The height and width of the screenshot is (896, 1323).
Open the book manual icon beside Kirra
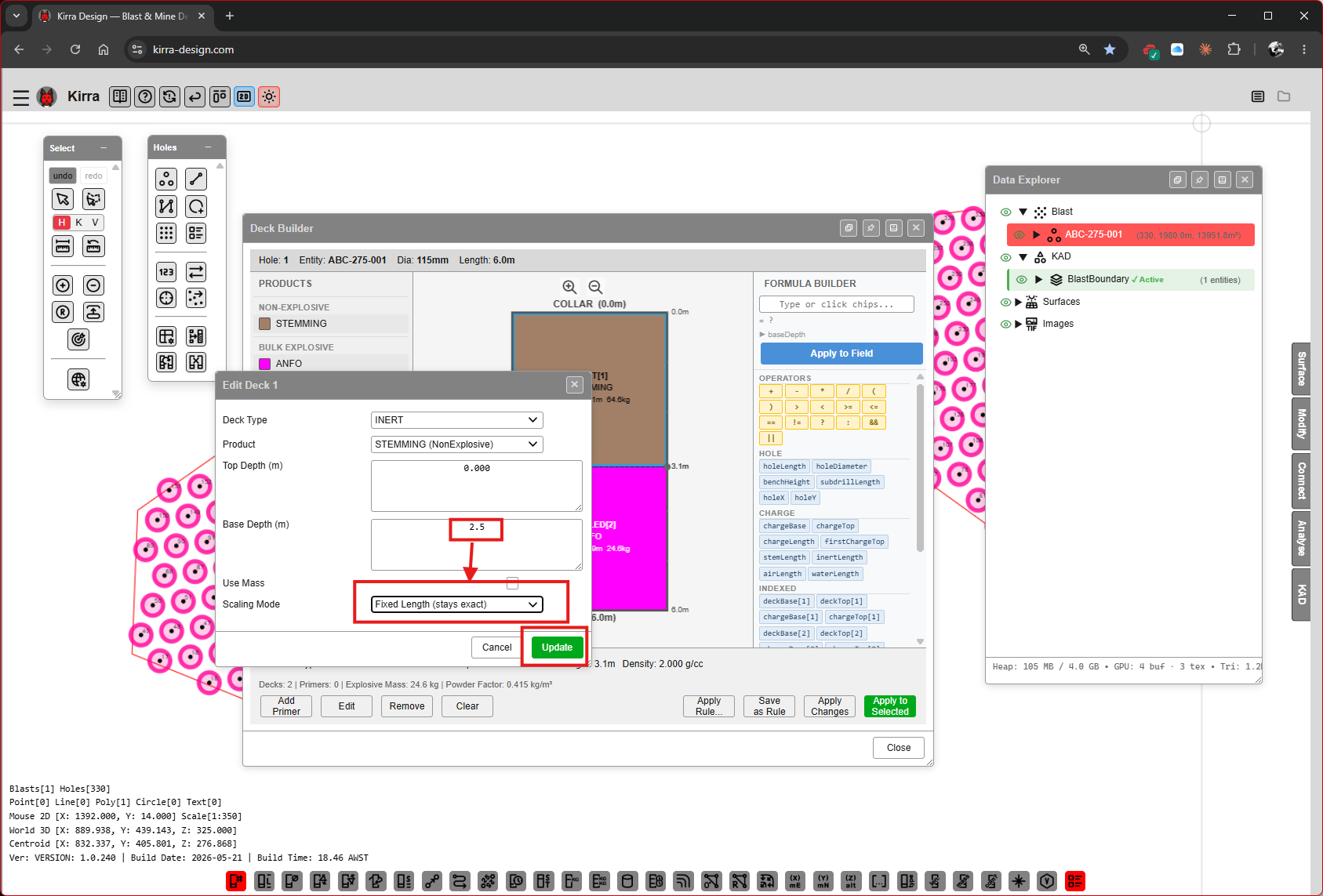tap(120, 96)
